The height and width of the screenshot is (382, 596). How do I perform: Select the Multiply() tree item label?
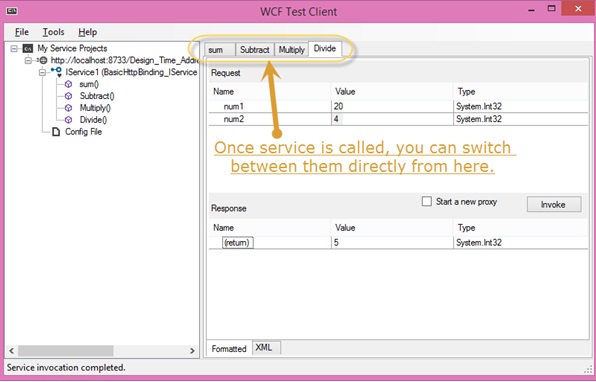[x=95, y=108]
